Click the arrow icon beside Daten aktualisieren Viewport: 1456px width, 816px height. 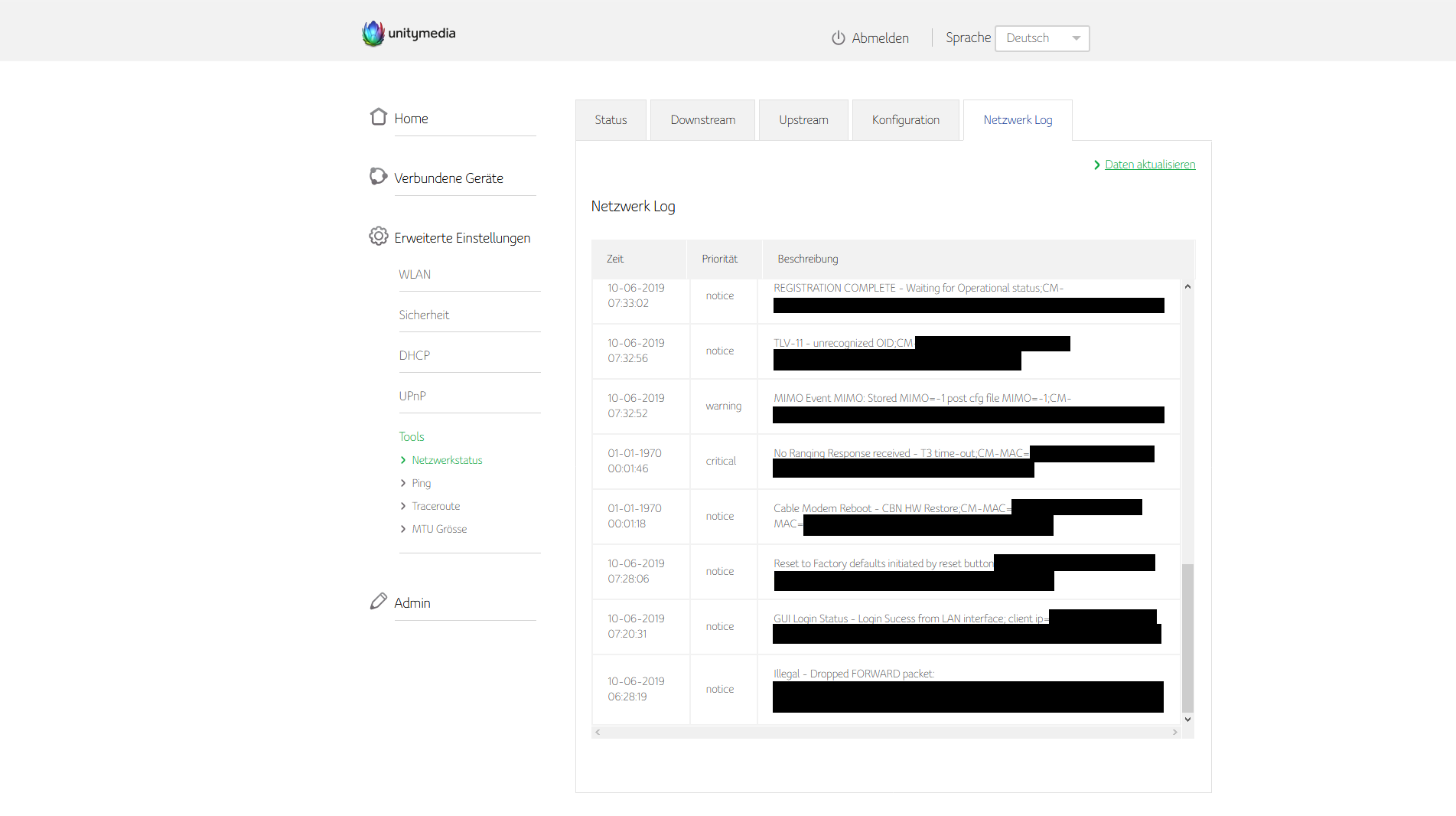(1097, 165)
